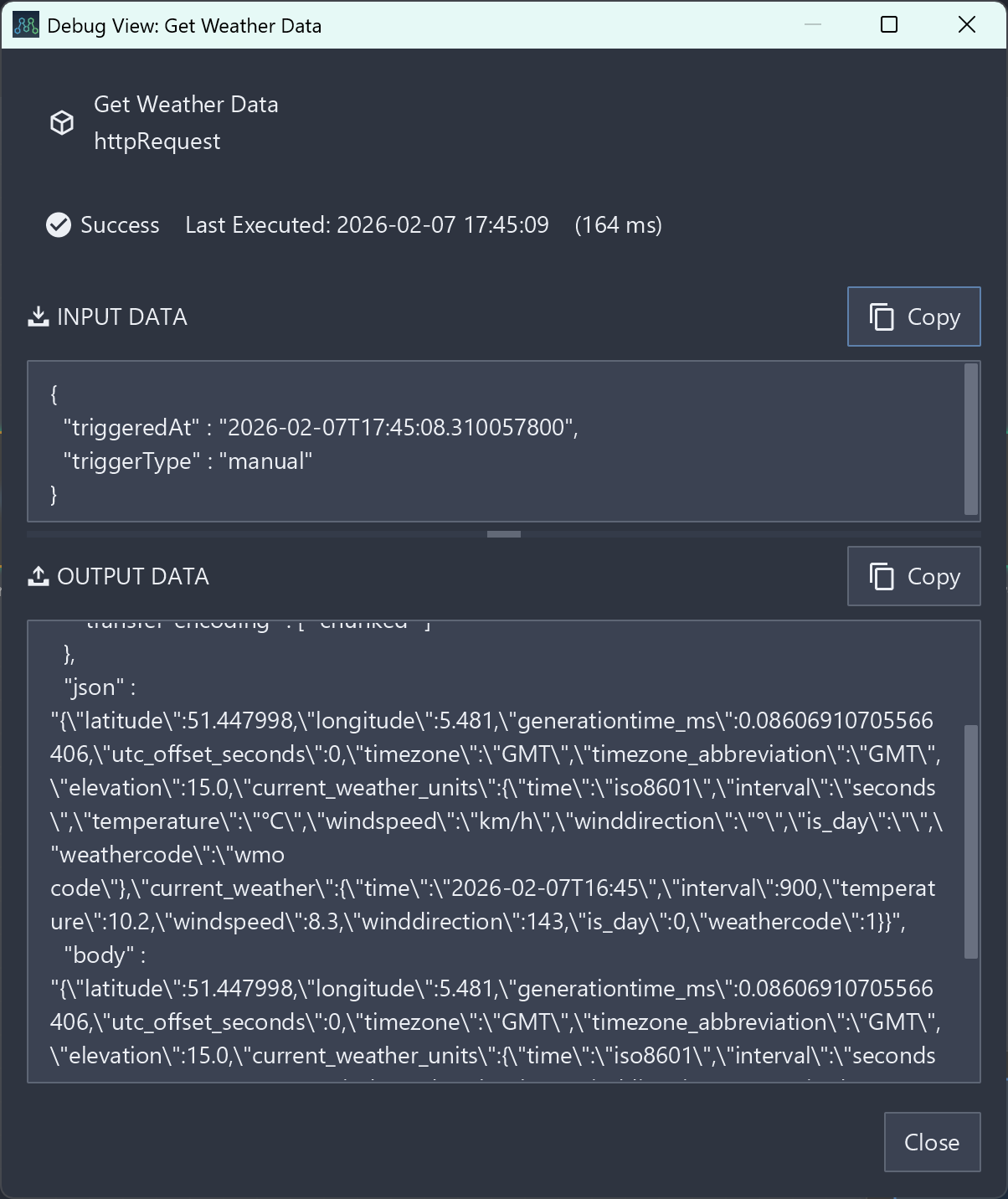1008x1199 pixels.
Task: Click the INPUT DATA section header
Action: coord(121,316)
